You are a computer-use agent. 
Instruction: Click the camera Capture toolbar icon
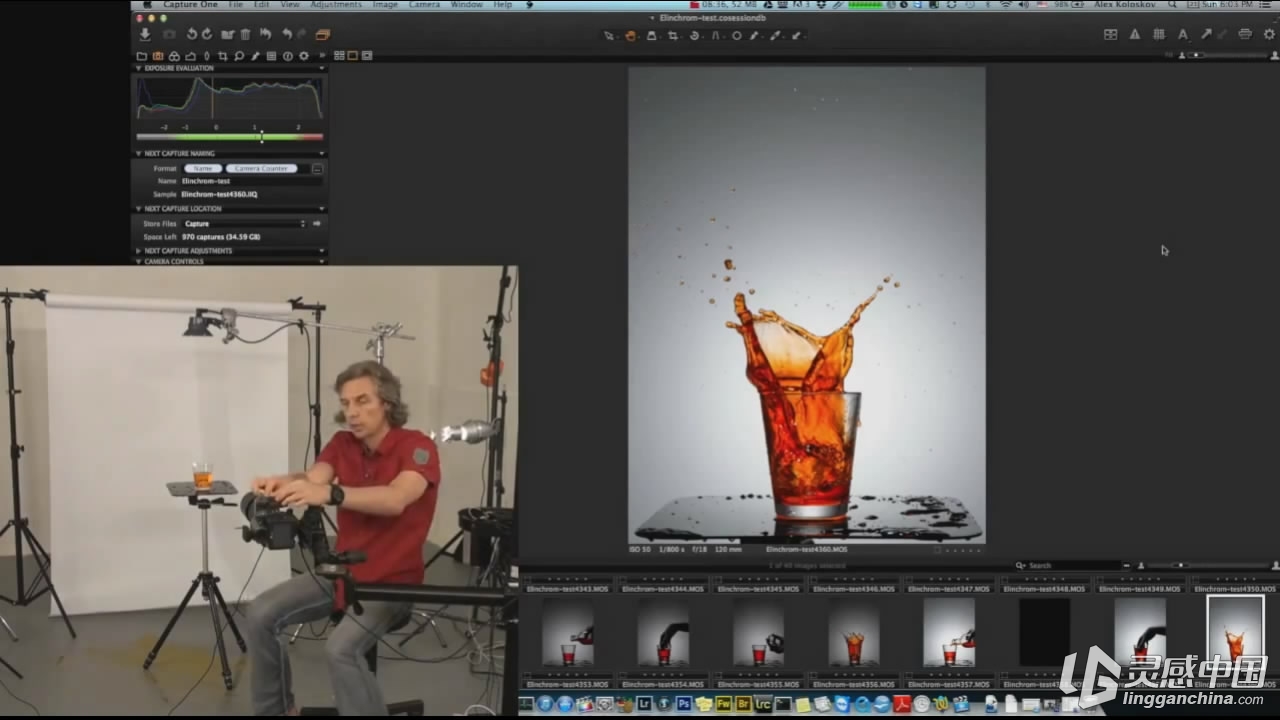click(169, 35)
